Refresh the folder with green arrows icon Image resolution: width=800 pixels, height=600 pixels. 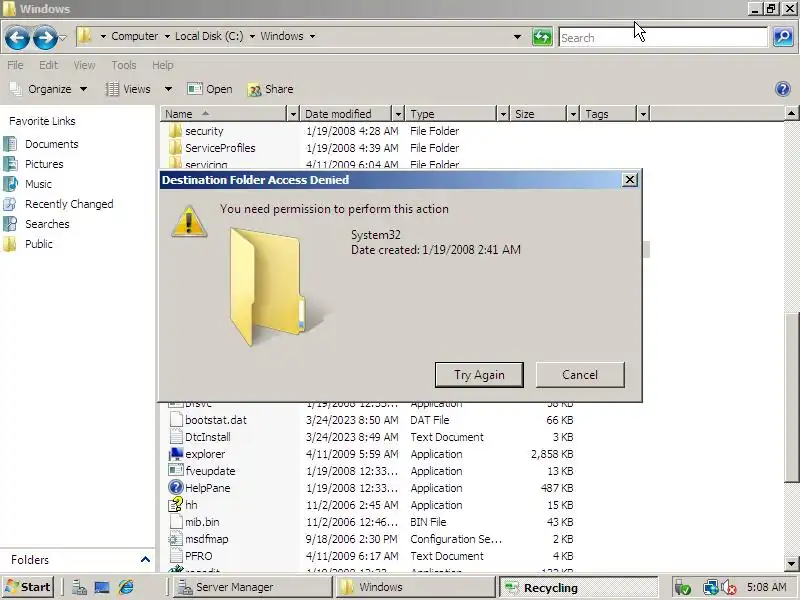click(542, 37)
